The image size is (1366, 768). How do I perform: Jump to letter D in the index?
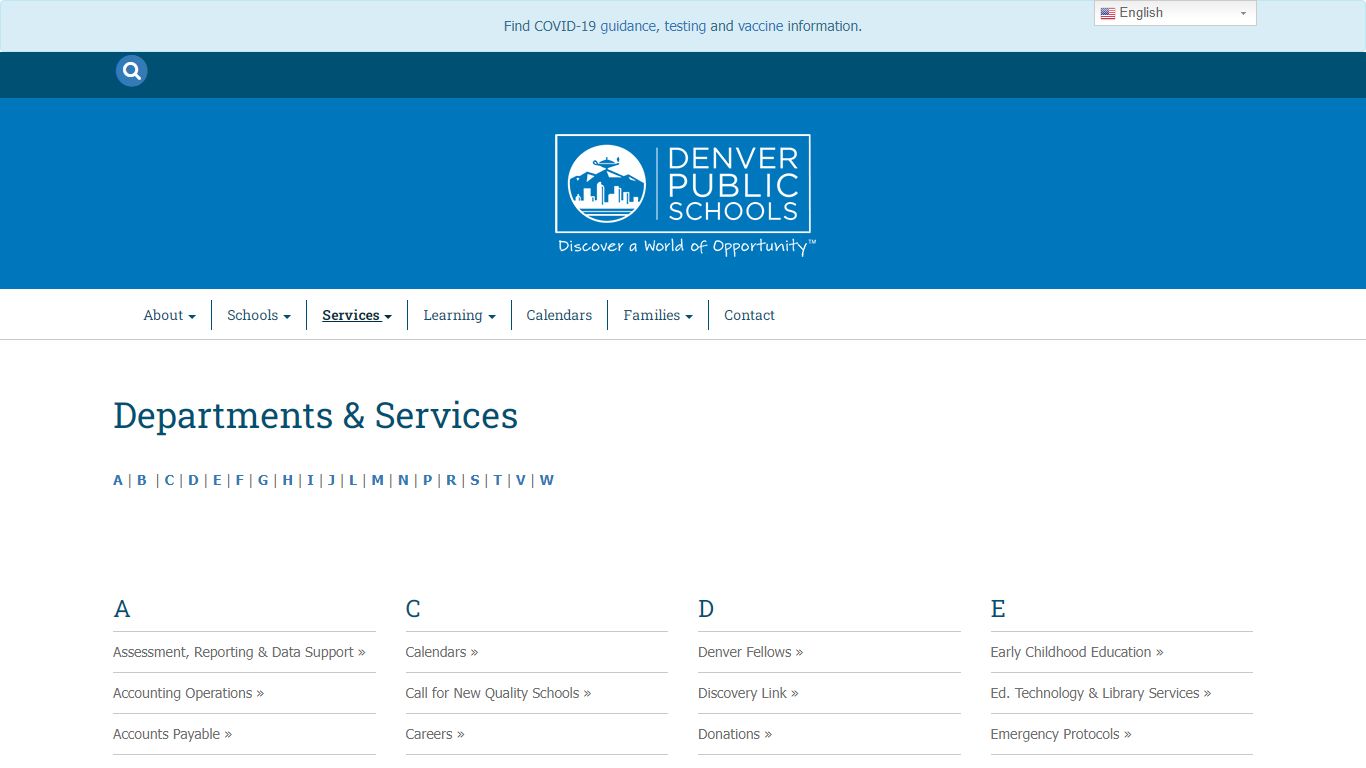(x=193, y=480)
